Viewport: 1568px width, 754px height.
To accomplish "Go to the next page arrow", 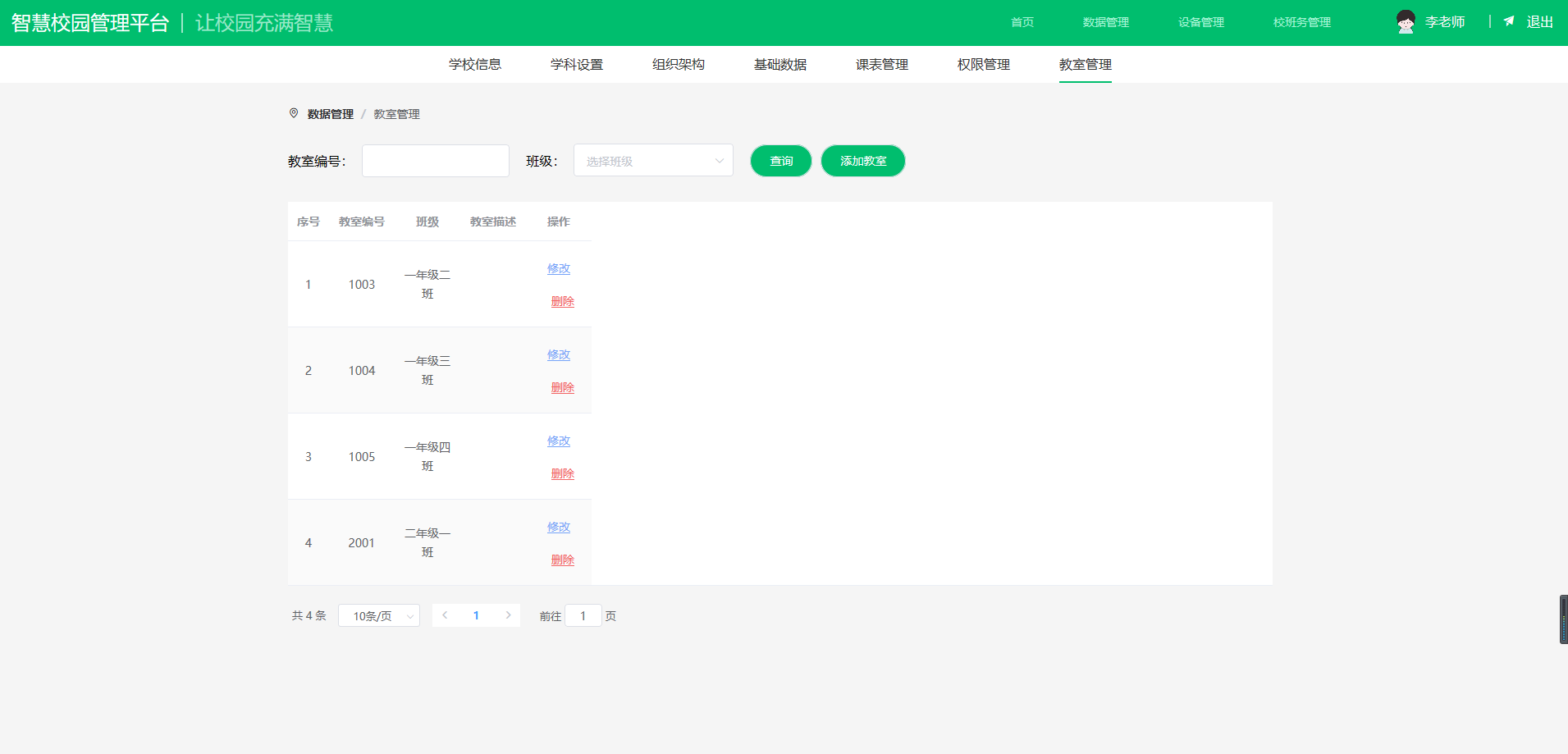I will coord(508,615).
